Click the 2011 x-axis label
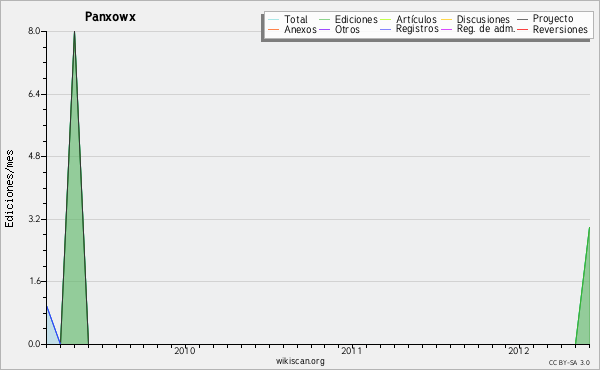 pyautogui.click(x=352, y=350)
